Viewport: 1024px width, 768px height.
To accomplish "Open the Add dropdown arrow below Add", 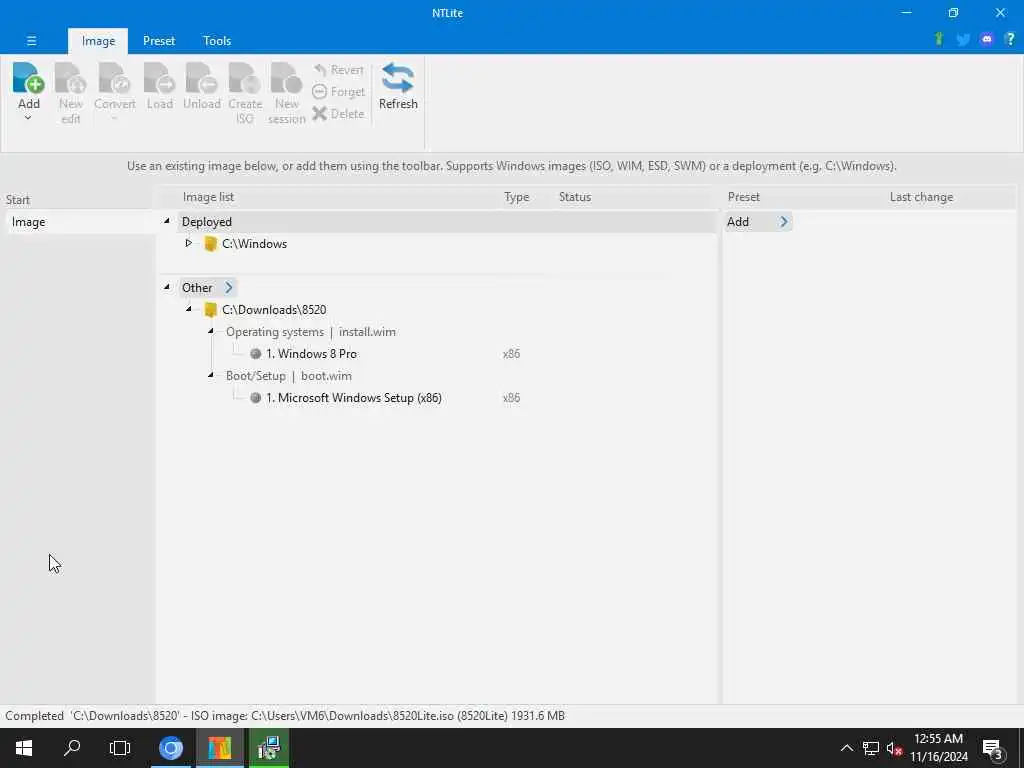I will tap(28, 118).
